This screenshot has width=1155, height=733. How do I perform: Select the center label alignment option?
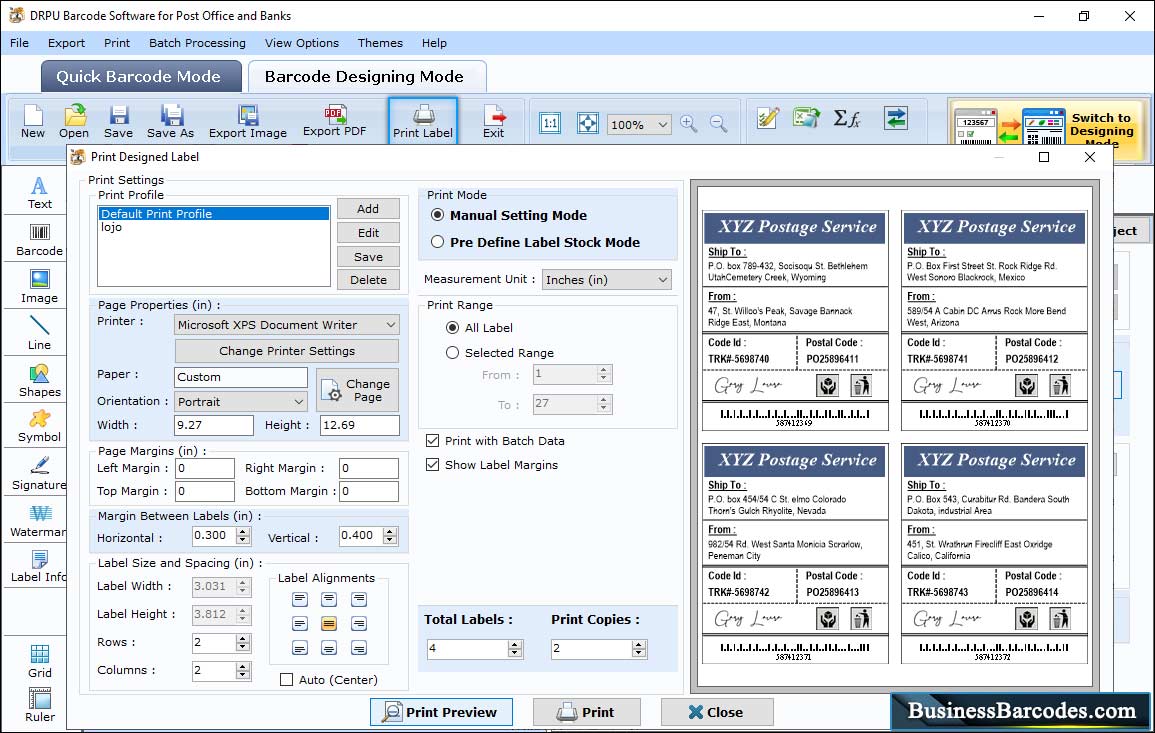(329, 624)
